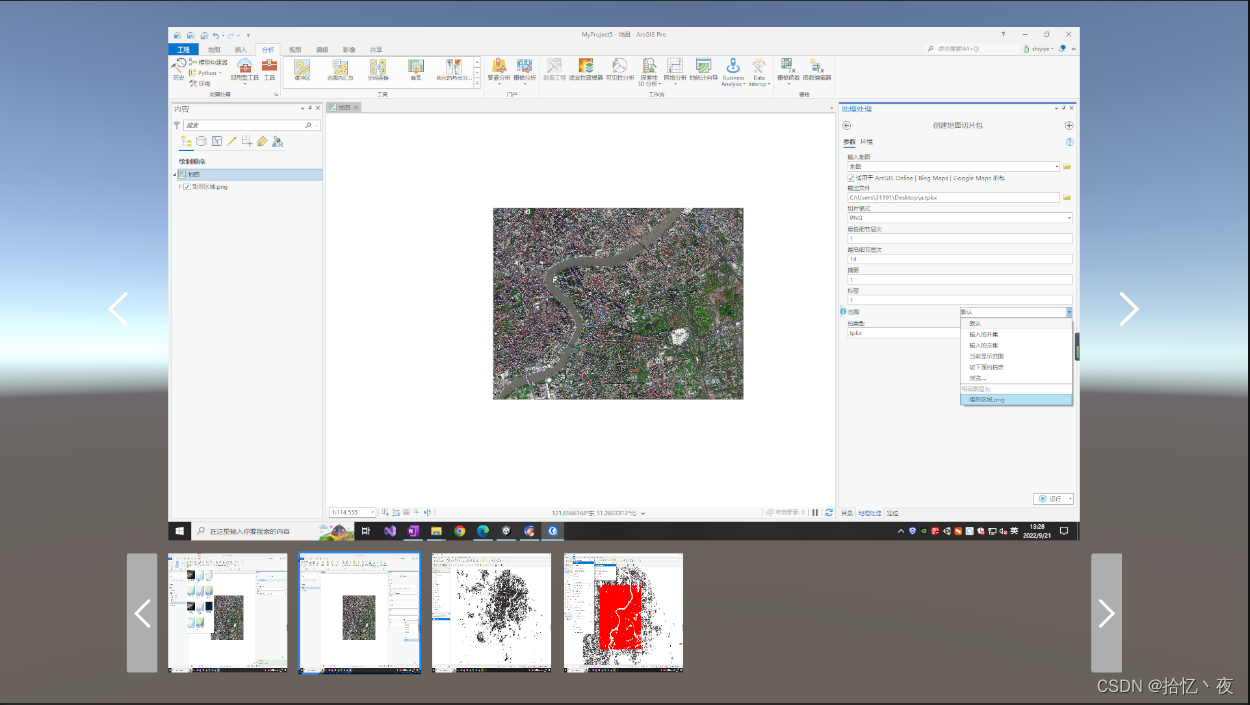Collapse the extent dropdown arrow
The image size is (1250, 705).
(x=1068, y=312)
